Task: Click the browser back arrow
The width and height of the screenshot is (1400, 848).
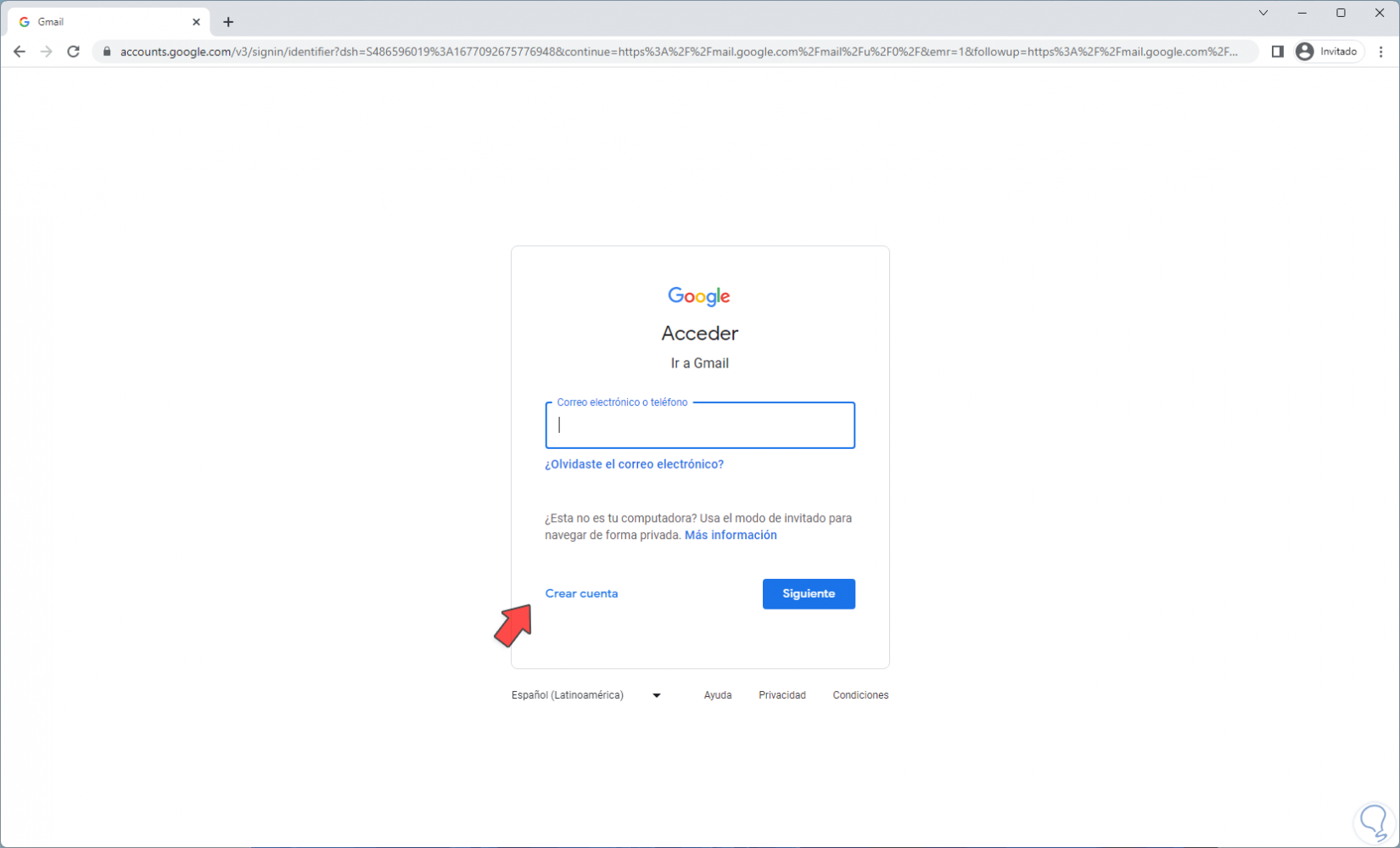Action: [x=19, y=52]
